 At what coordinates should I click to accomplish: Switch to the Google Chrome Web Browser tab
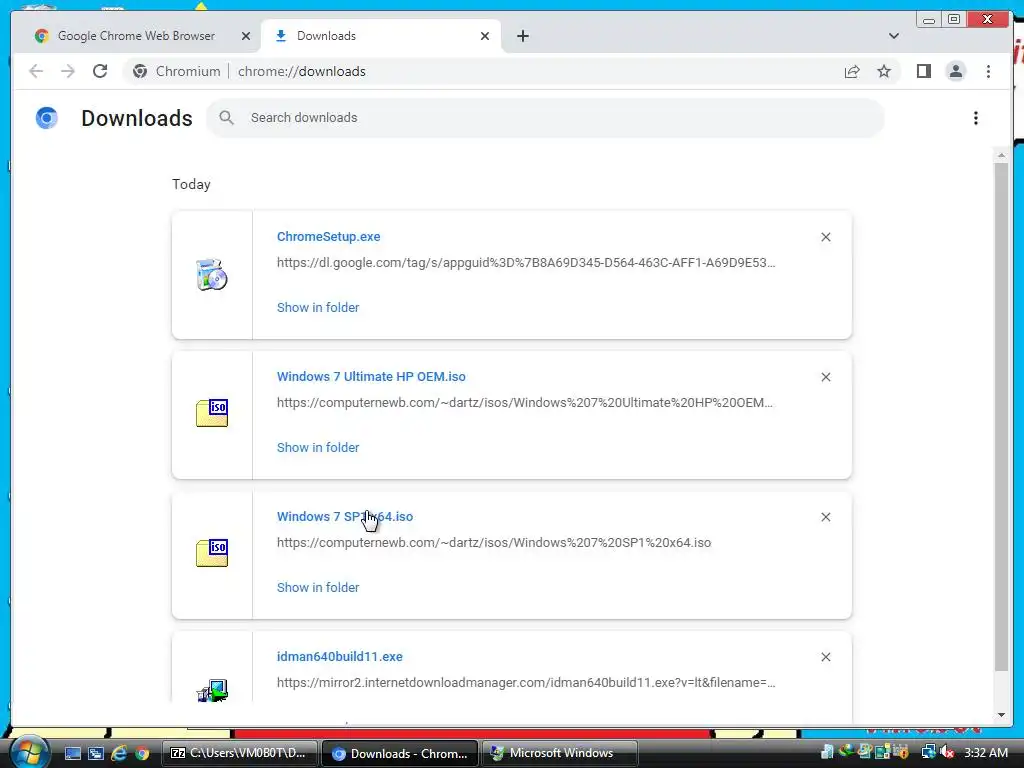pos(136,36)
